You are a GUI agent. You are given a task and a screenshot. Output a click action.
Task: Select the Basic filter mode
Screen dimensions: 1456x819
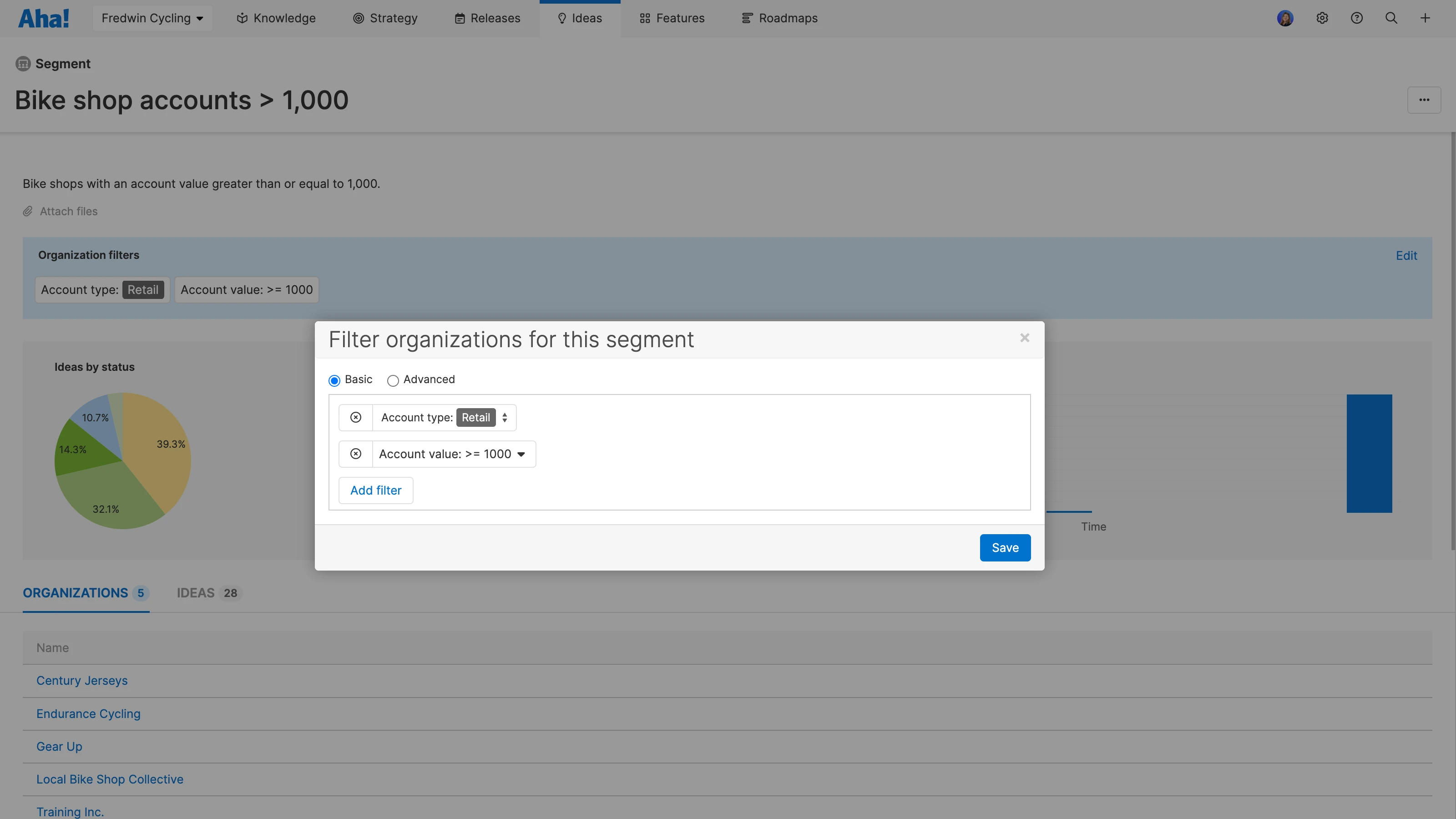334,380
